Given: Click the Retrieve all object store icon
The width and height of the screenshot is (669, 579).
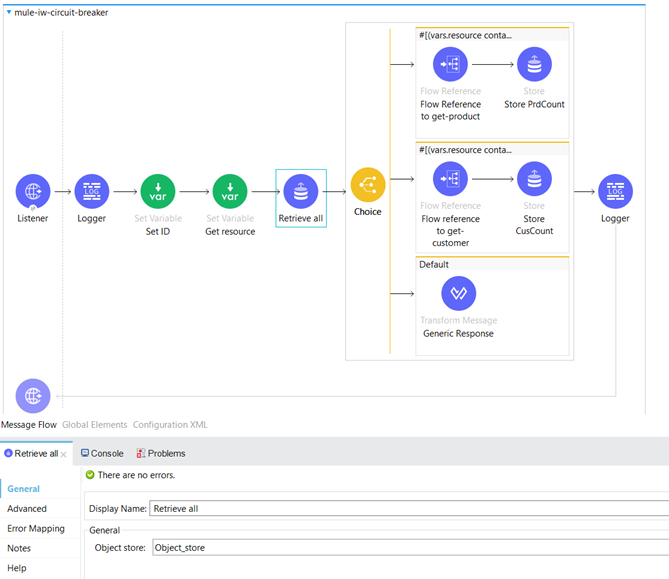Looking at the screenshot, I should (301, 192).
